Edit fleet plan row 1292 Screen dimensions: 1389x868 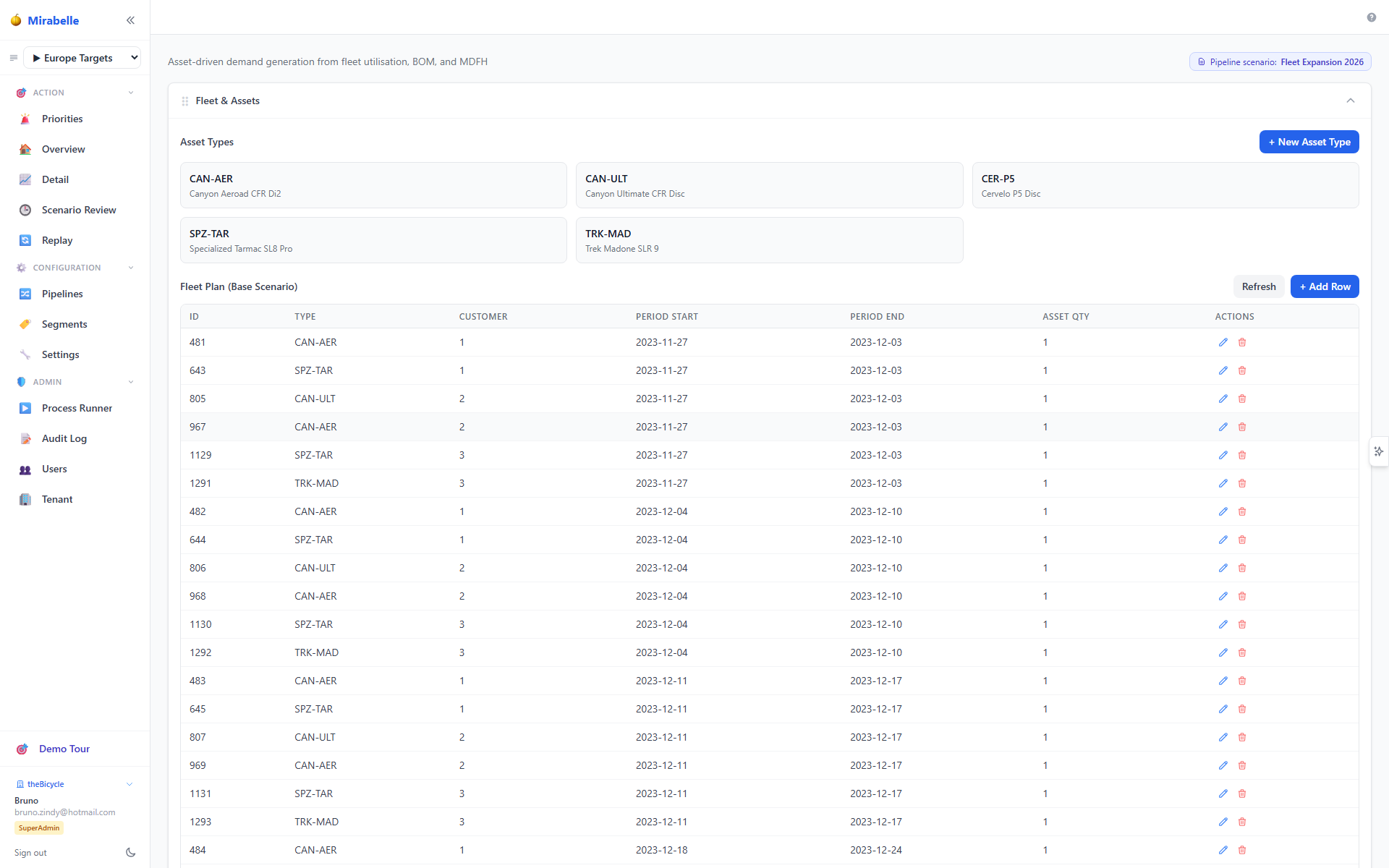click(1223, 652)
